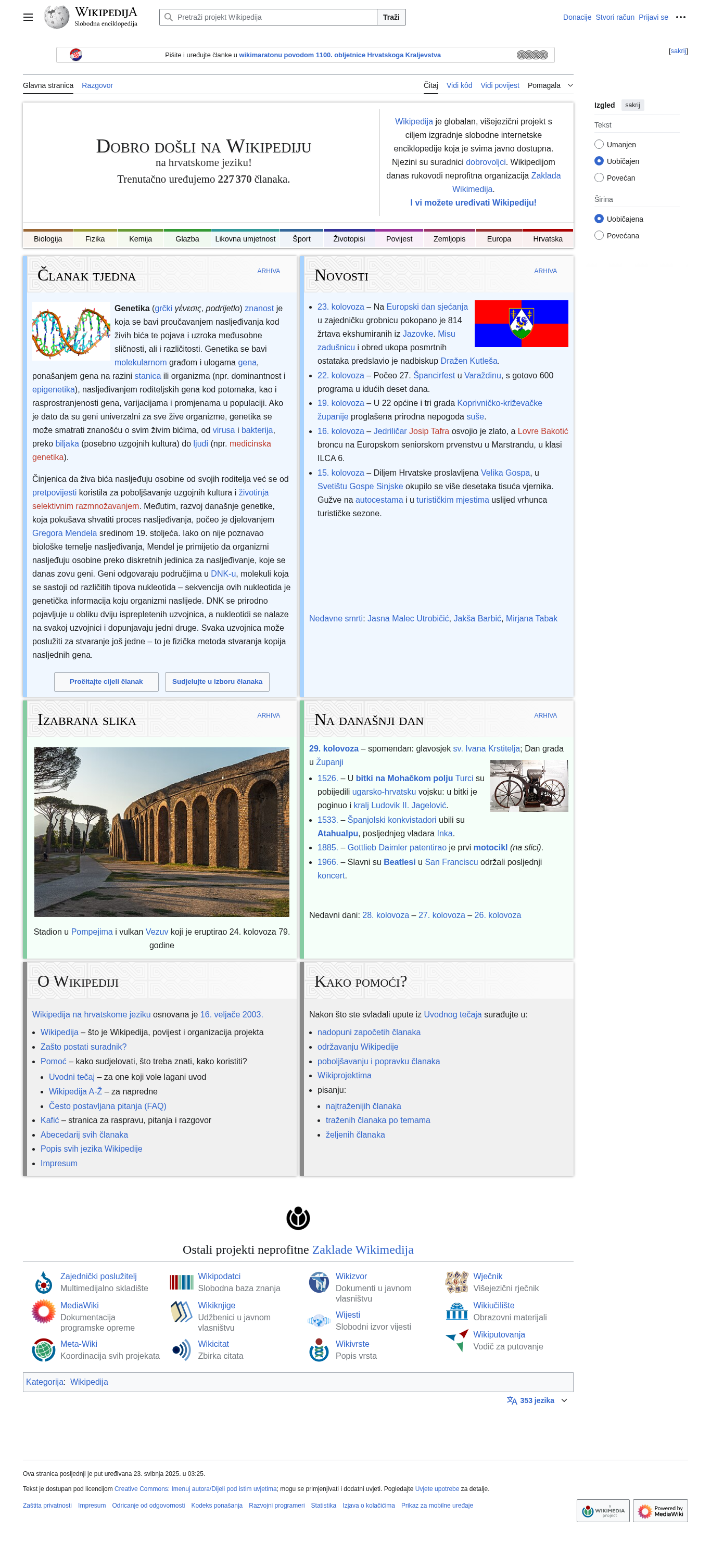Image resolution: width=711 pixels, height=1568 pixels.
Task: Open Na današnji dan ARHIVA link
Action: point(545,715)
